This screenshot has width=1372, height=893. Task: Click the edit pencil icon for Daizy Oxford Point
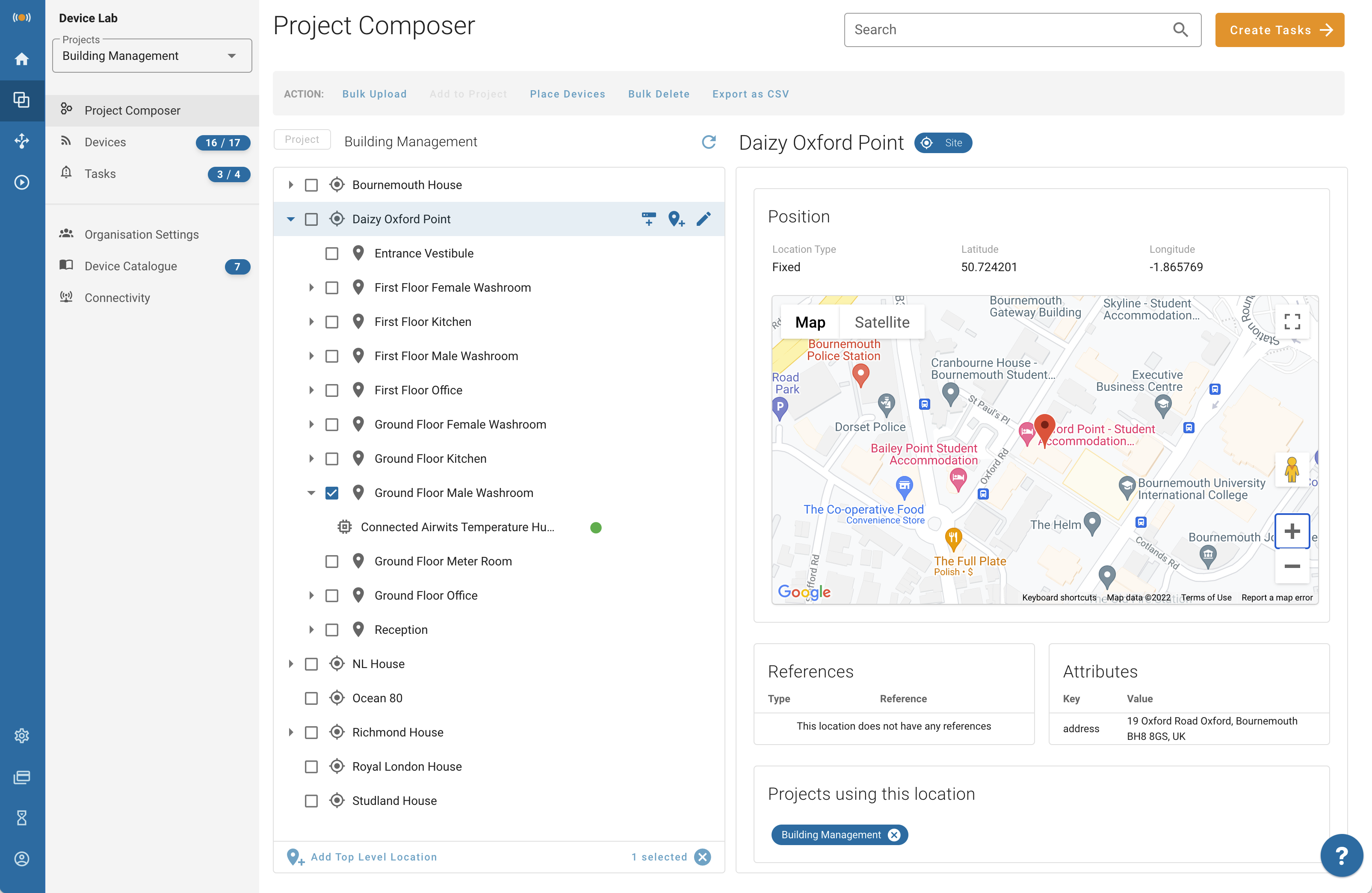(703, 219)
